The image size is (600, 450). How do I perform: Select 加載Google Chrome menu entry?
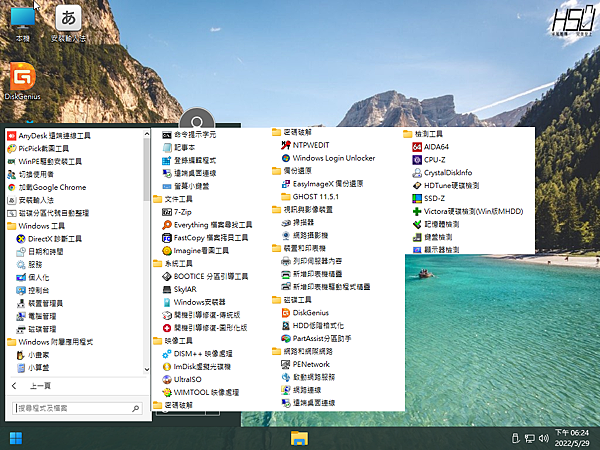[x=52, y=186]
